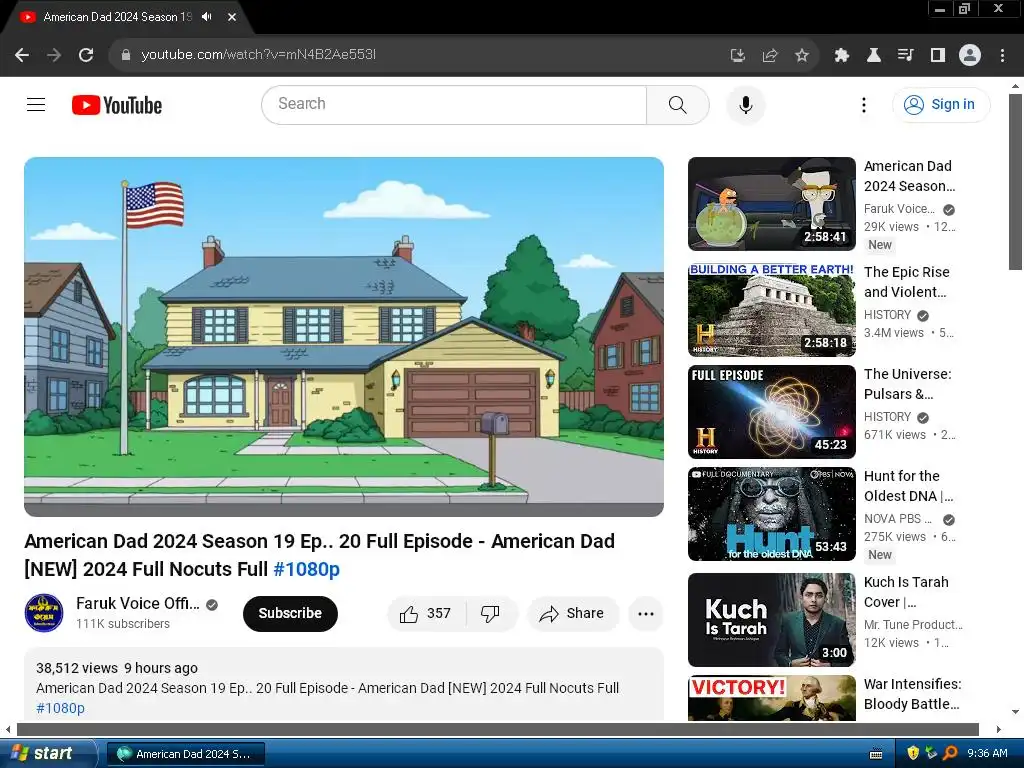Subscribe to Faruk Voice channel

290,613
